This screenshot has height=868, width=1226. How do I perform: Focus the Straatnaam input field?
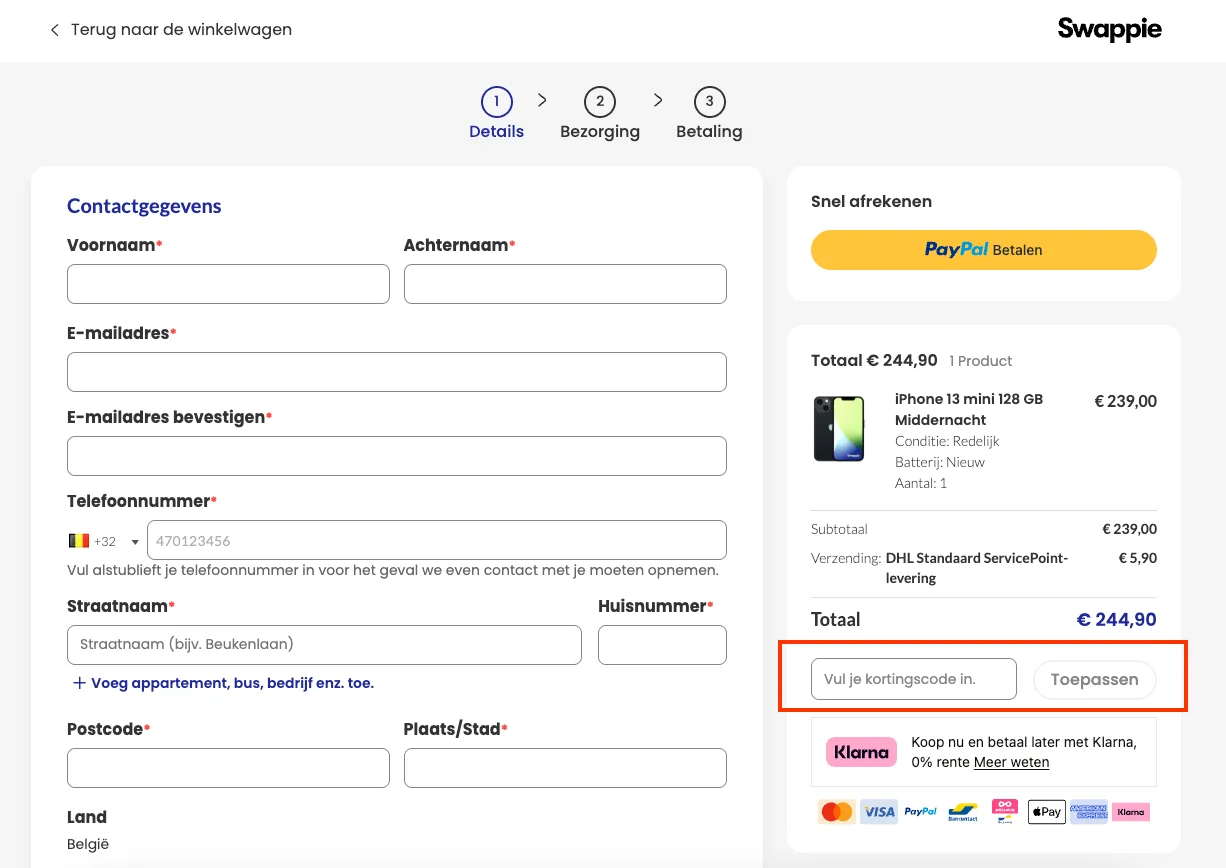click(x=324, y=645)
